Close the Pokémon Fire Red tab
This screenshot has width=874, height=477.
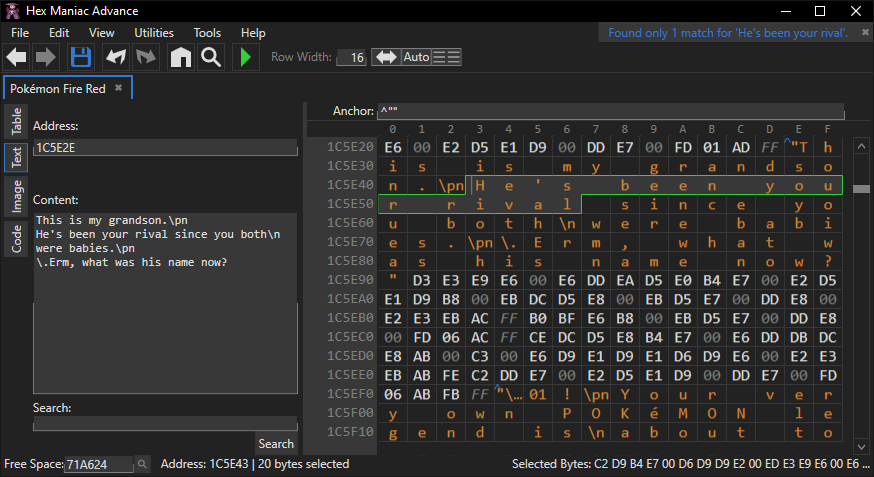(118, 88)
